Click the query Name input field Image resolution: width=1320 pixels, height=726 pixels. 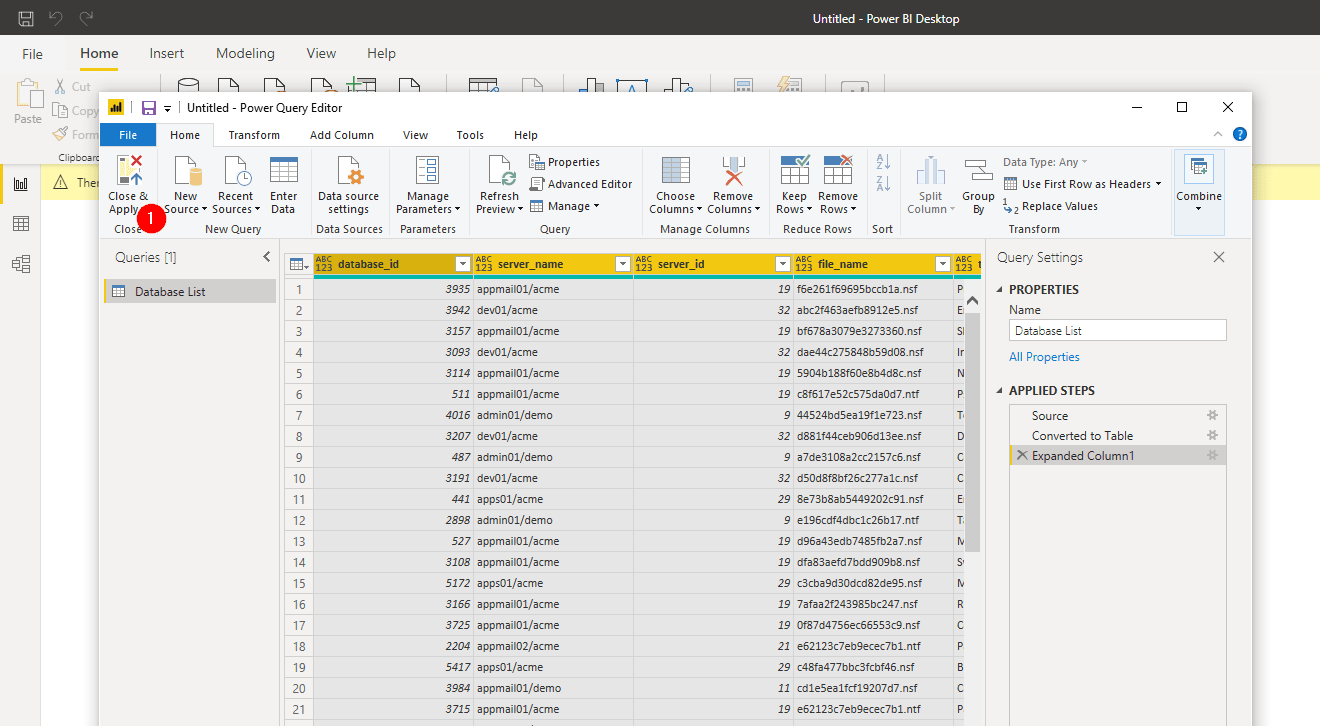click(1117, 331)
